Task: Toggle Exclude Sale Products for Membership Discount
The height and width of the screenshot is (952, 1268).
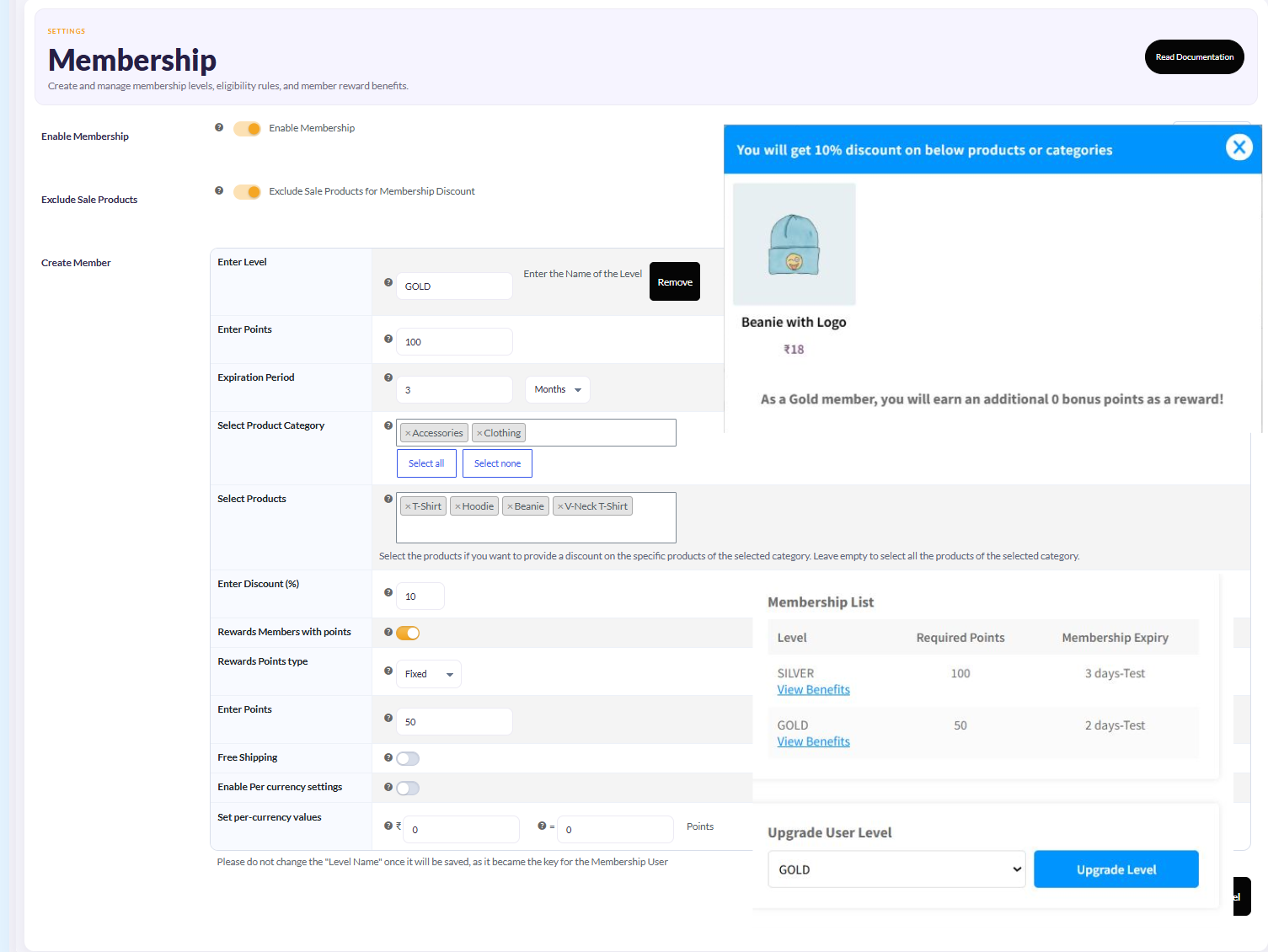Action: click(247, 191)
